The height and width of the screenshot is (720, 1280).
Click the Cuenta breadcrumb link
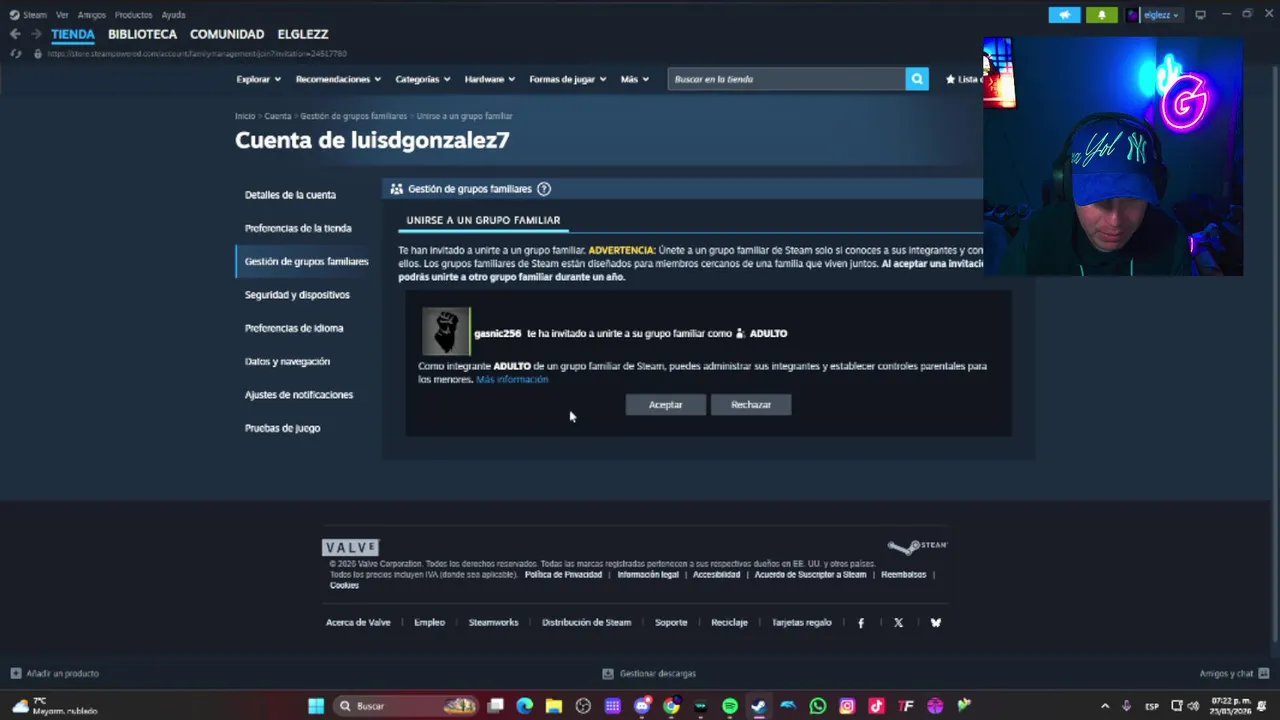coord(278,116)
